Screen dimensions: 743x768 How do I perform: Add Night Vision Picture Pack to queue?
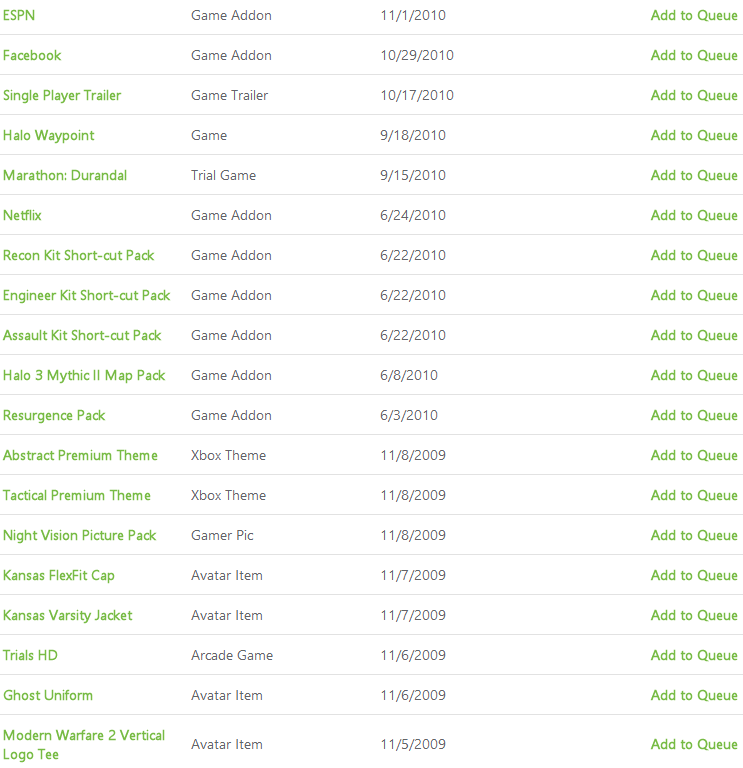[x=694, y=536]
